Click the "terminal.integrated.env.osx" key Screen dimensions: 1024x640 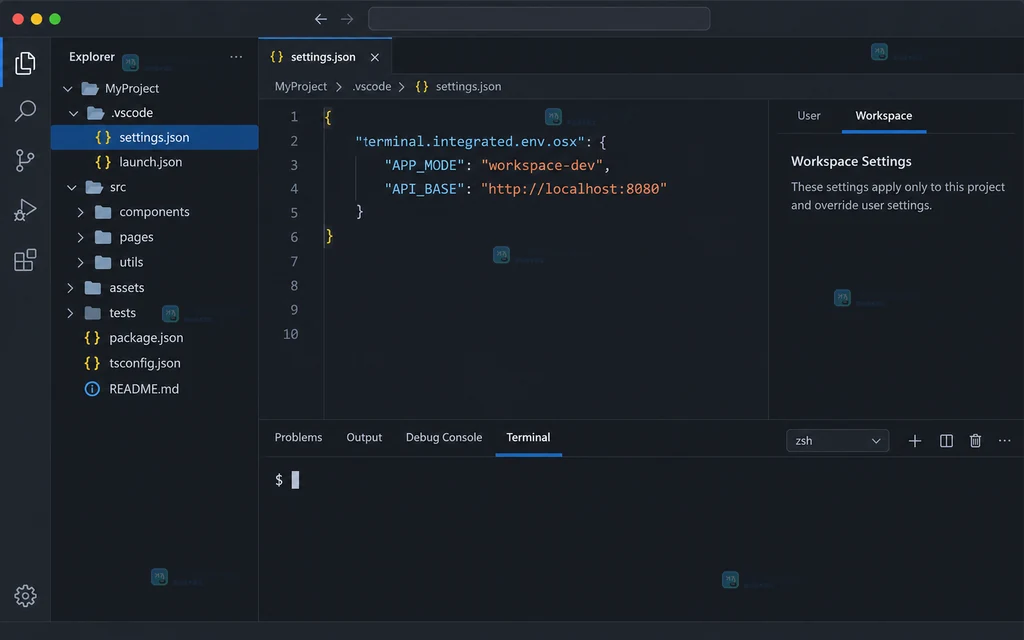click(x=470, y=142)
